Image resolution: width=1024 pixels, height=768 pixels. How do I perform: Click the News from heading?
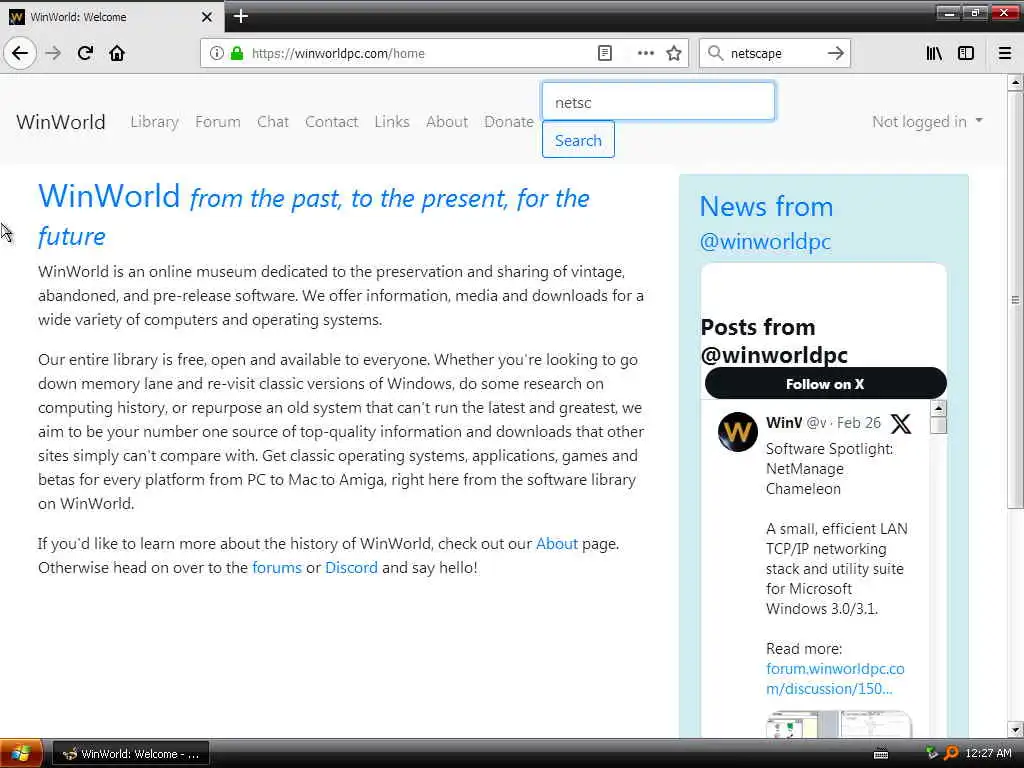click(766, 206)
